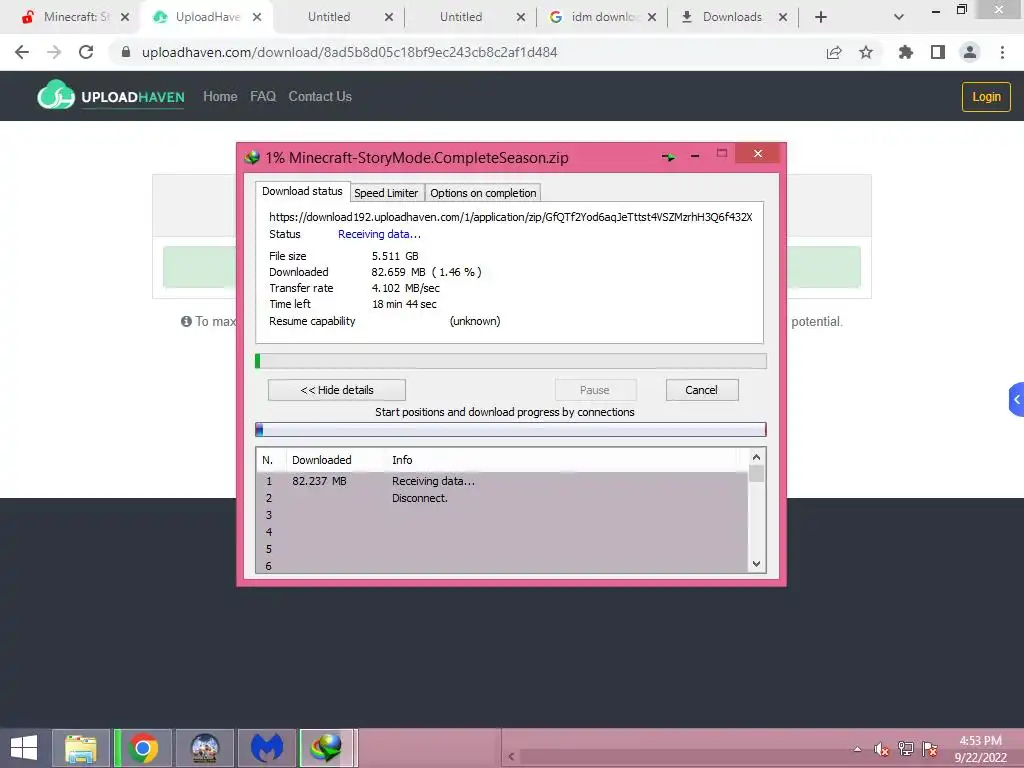Click the game taskbar icon beside Chrome
The width and height of the screenshot is (1024, 768).
[204, 748]
